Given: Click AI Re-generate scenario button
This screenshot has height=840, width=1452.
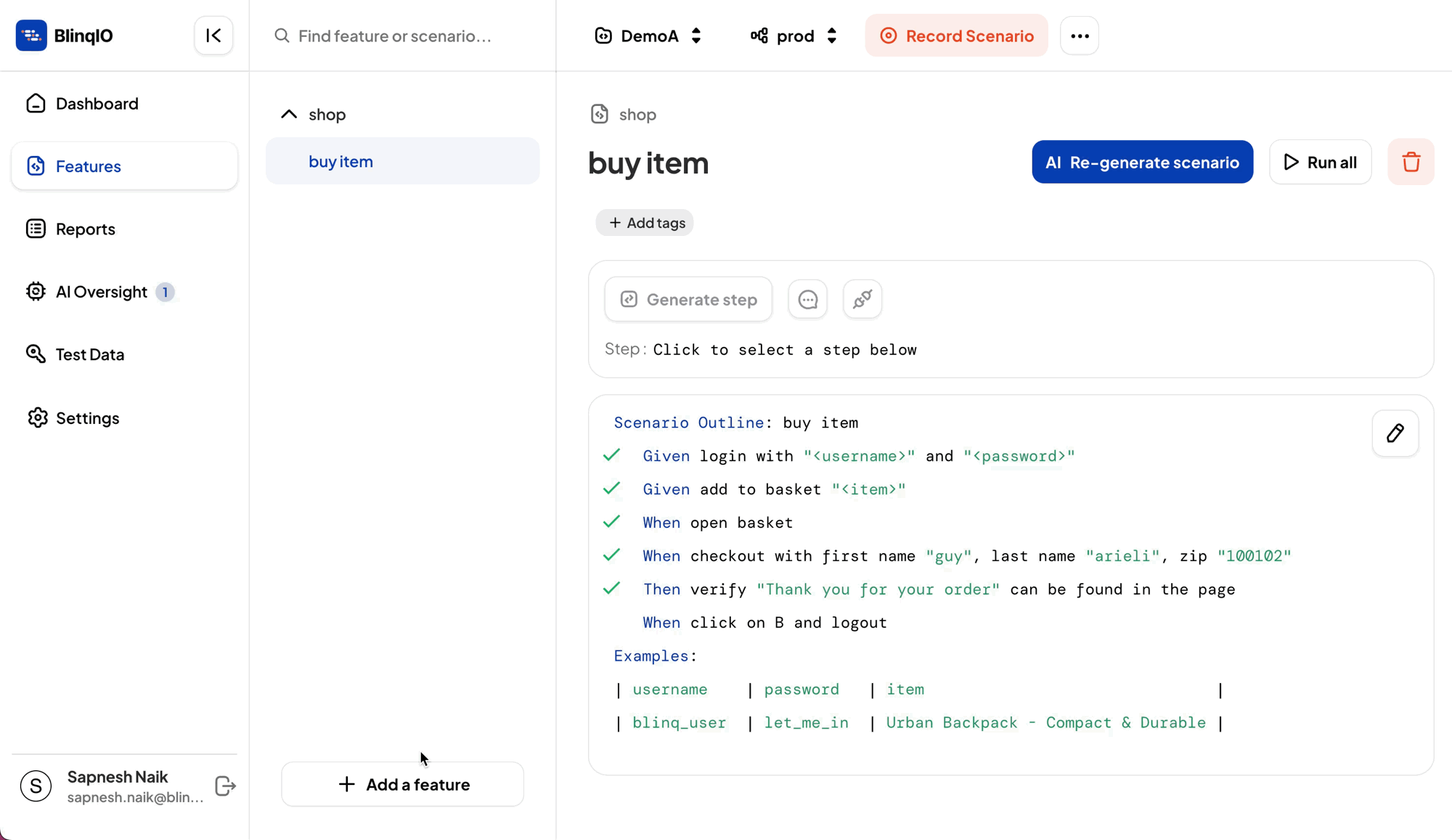Looking at the screenshot, I should [1142, 162].
